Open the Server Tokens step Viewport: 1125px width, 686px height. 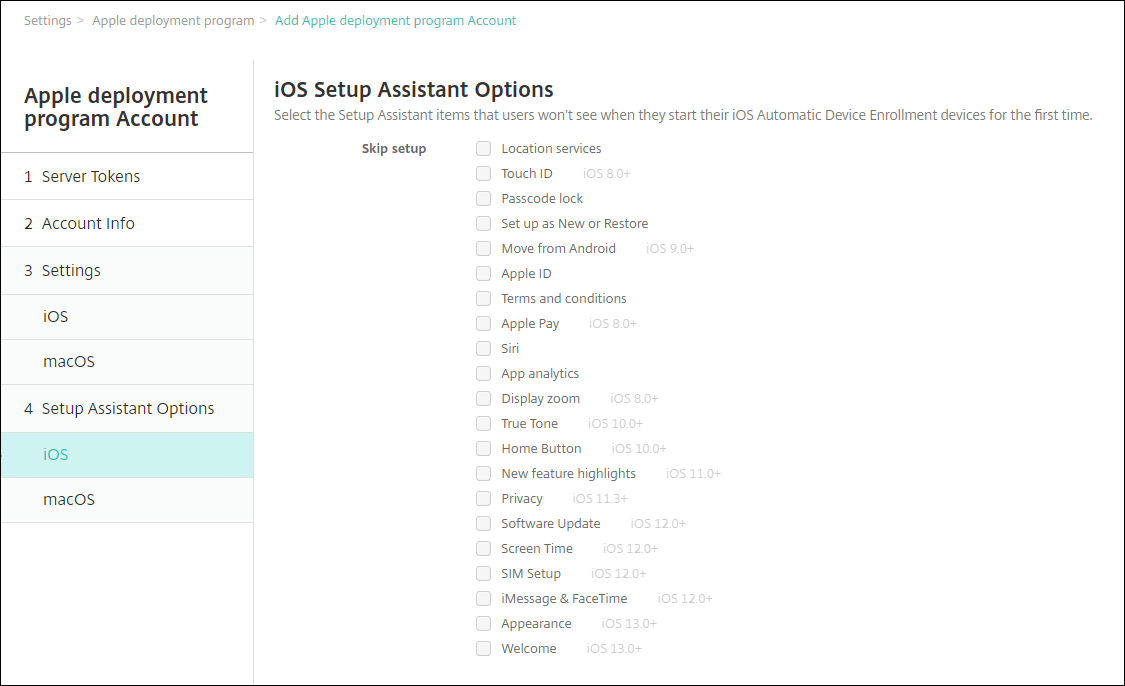click(91, 177)
